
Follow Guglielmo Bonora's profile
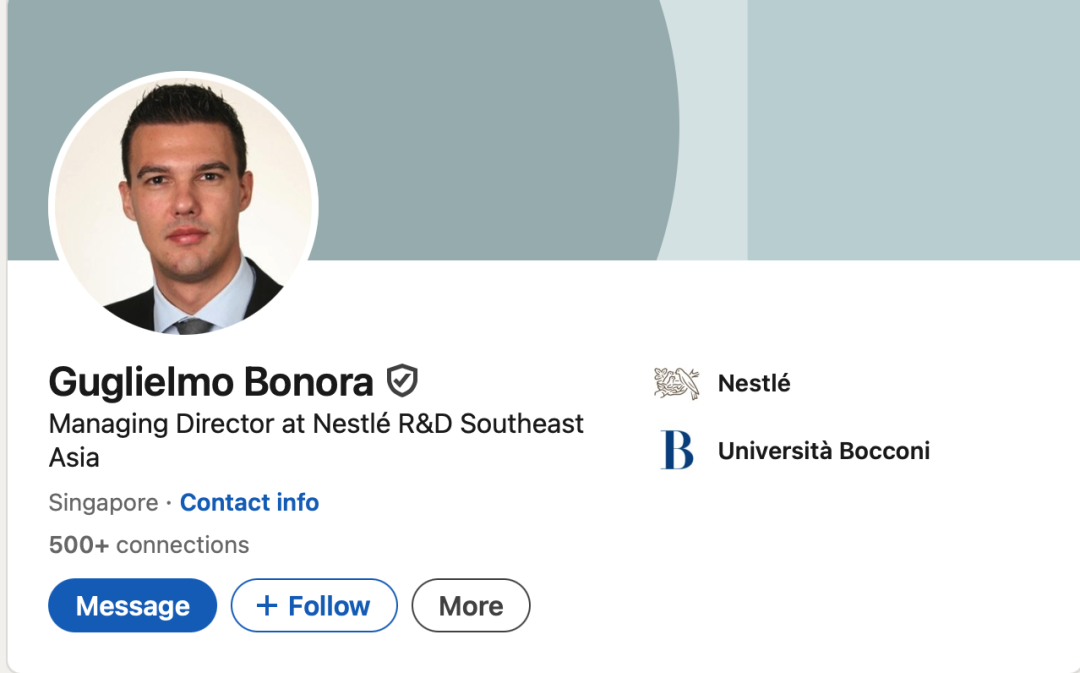pyautogui.click(x=314, y=606)
